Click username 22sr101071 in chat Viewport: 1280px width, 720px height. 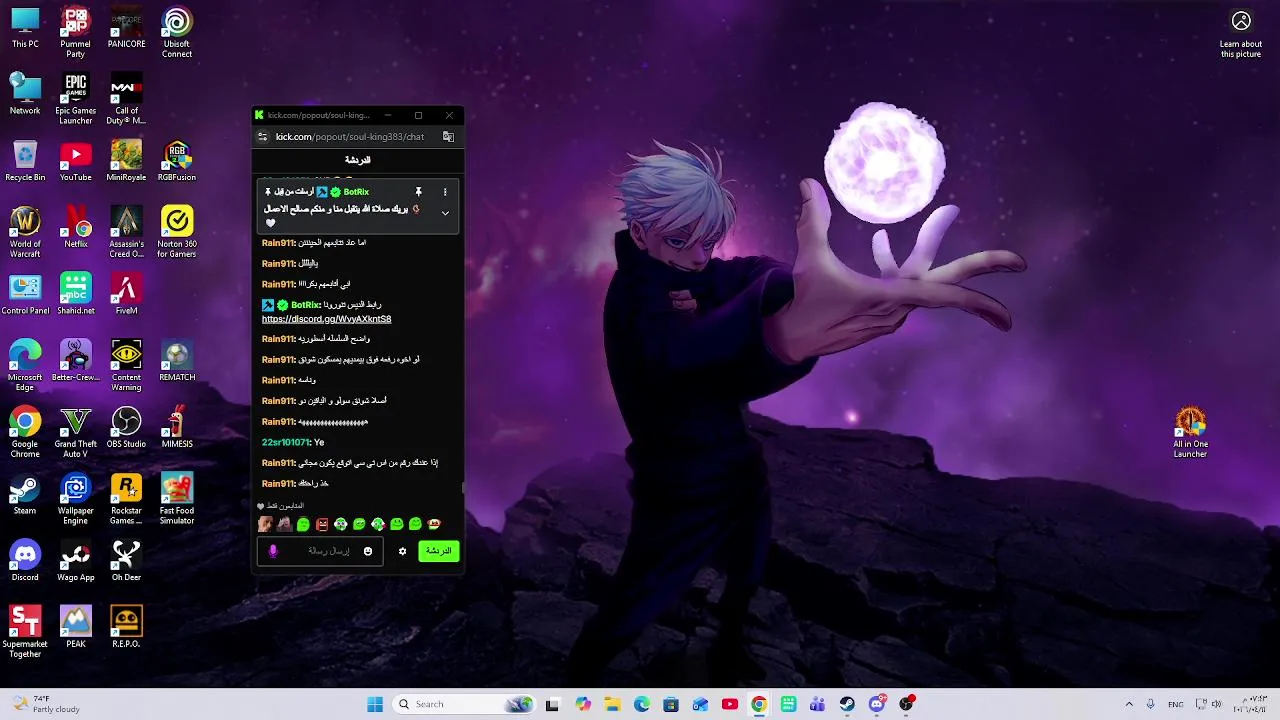click(286, 442)
